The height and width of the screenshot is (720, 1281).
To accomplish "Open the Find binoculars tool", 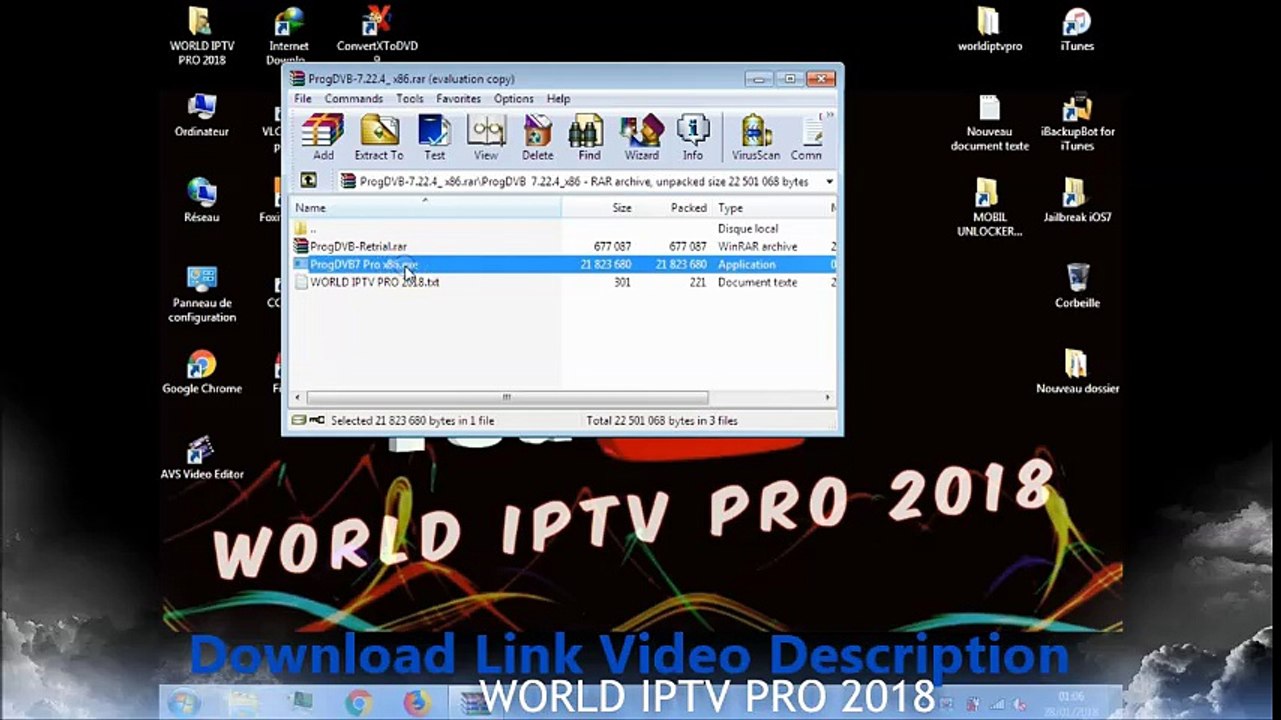I will [589, 137].
